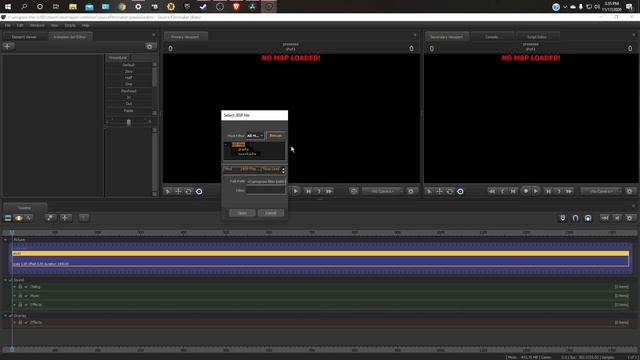Toggle the Overlay track group checkmark

(x=10, y=316)
